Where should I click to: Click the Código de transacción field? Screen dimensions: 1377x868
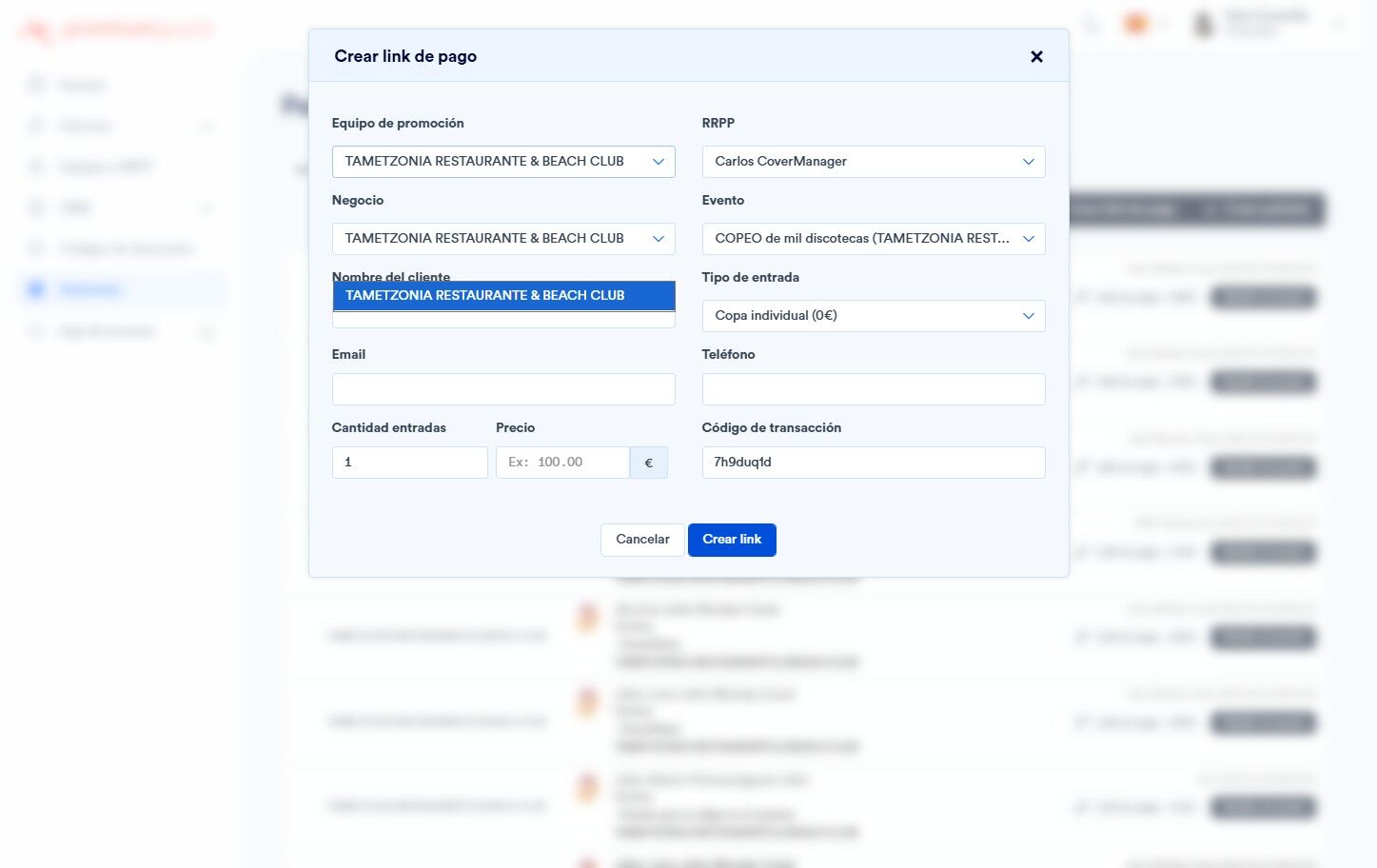[874, 463]
